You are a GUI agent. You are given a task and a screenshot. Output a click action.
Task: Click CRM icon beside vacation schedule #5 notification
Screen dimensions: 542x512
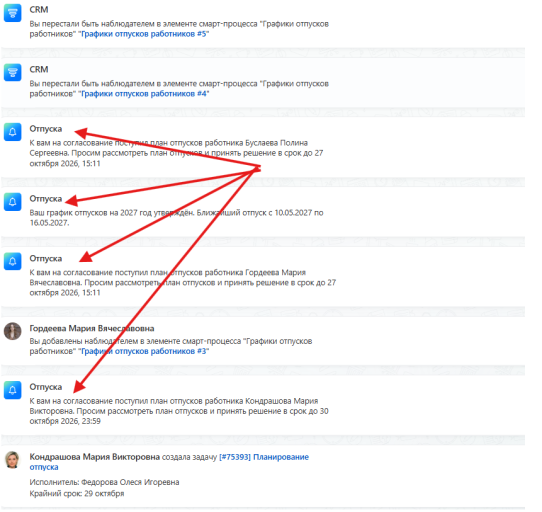point(12,13)
